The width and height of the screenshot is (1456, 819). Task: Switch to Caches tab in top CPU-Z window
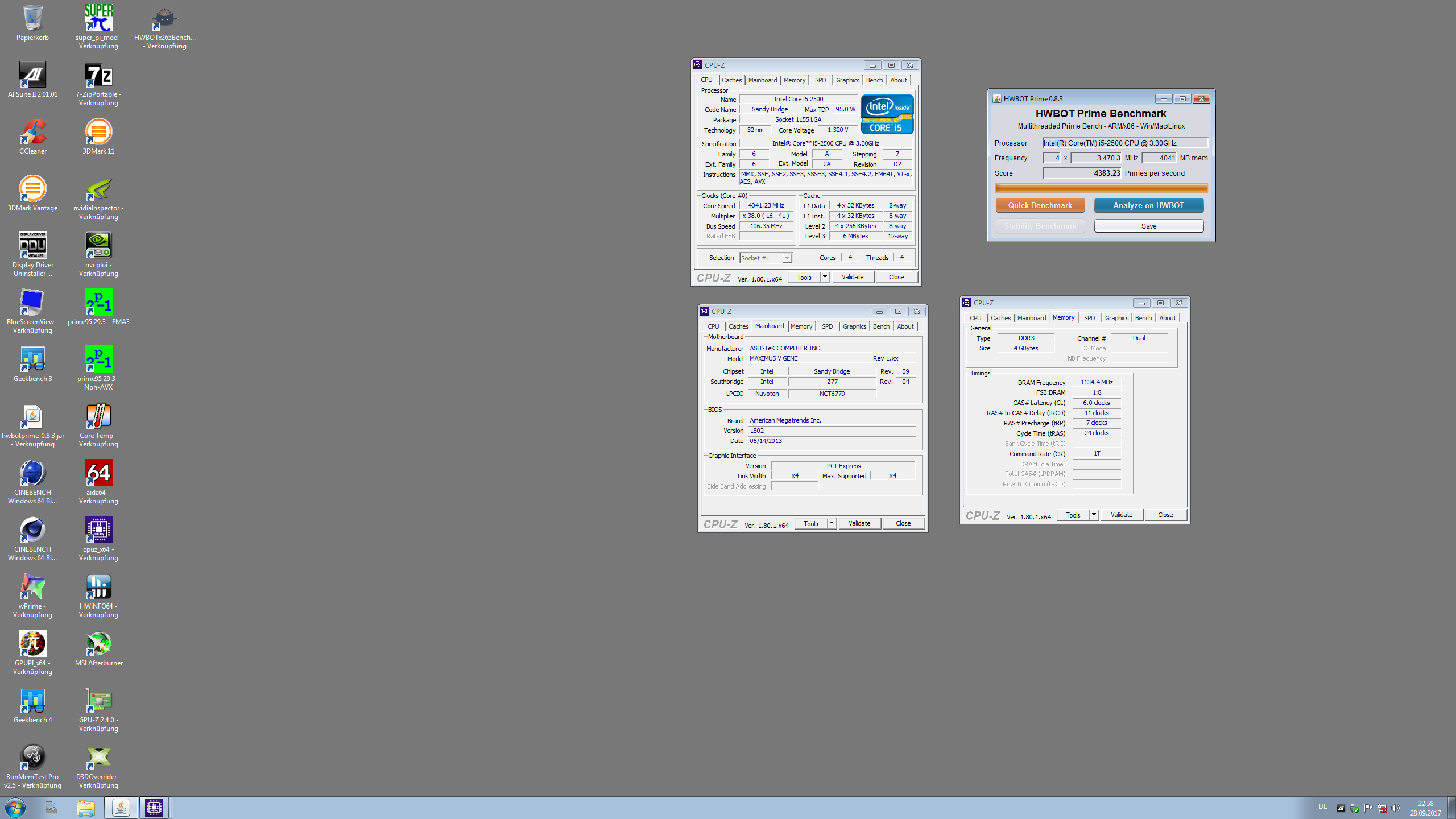pyautogui.click(x=731, y=80)
